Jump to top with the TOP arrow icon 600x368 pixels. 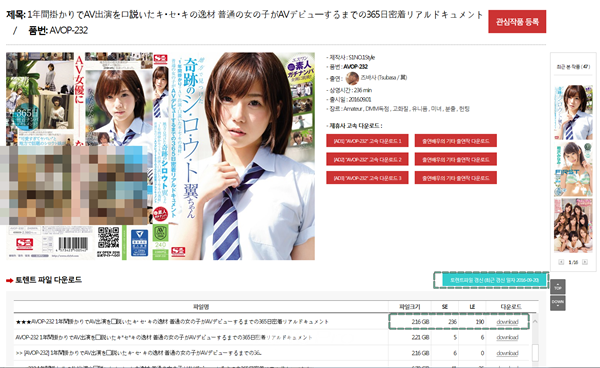tap(558, 287)
